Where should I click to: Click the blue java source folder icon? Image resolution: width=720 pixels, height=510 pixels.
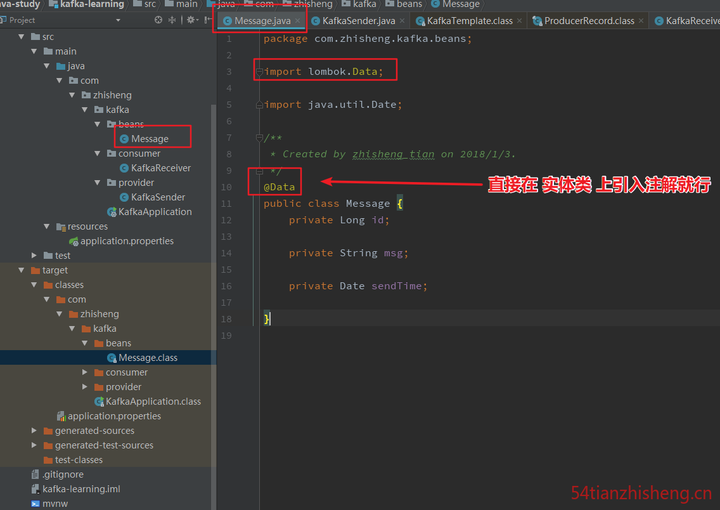61,66
